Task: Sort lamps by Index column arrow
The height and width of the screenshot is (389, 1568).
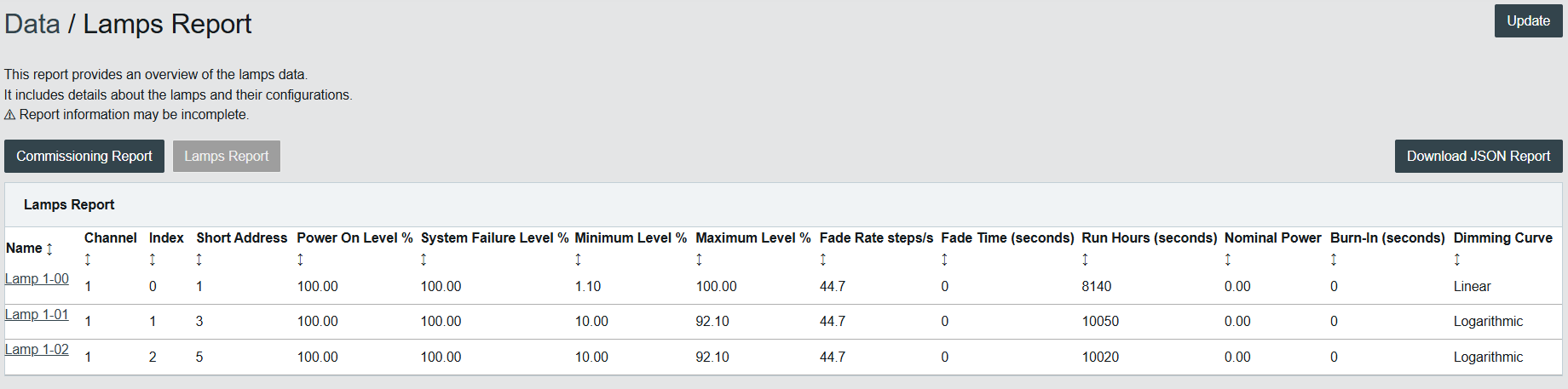Action: tap(153, 260)
